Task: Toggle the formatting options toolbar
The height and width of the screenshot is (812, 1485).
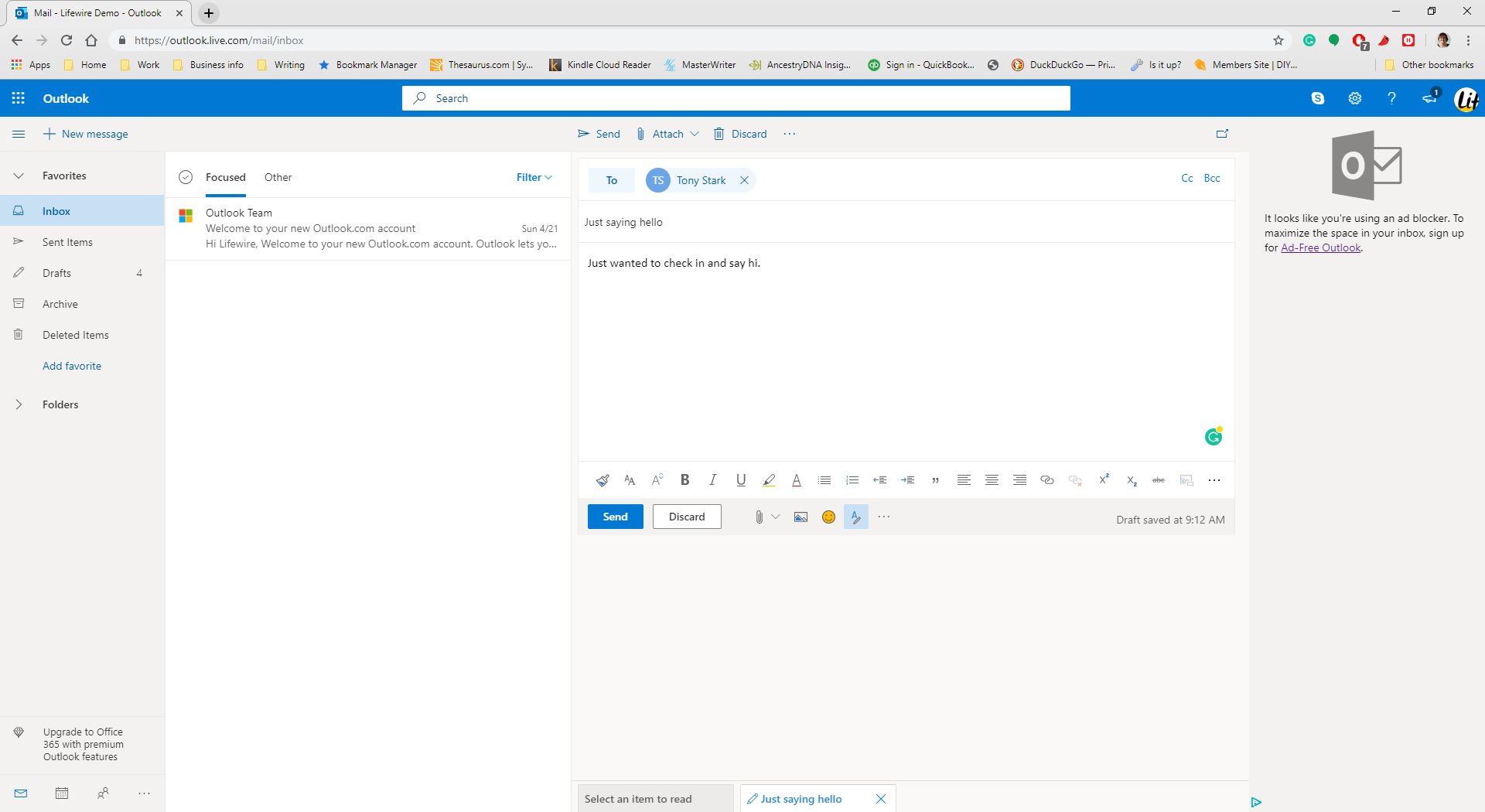Action: [856, 517]
